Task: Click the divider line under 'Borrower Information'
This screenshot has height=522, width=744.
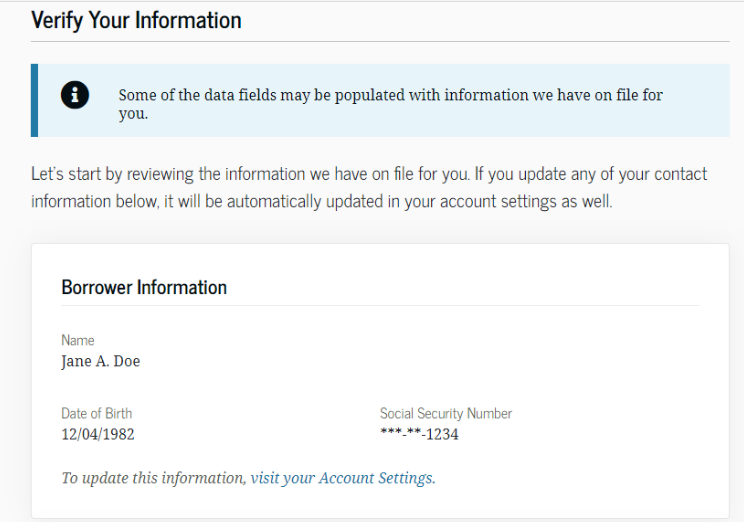Action: pyautogui.click(x=380, y=306)
